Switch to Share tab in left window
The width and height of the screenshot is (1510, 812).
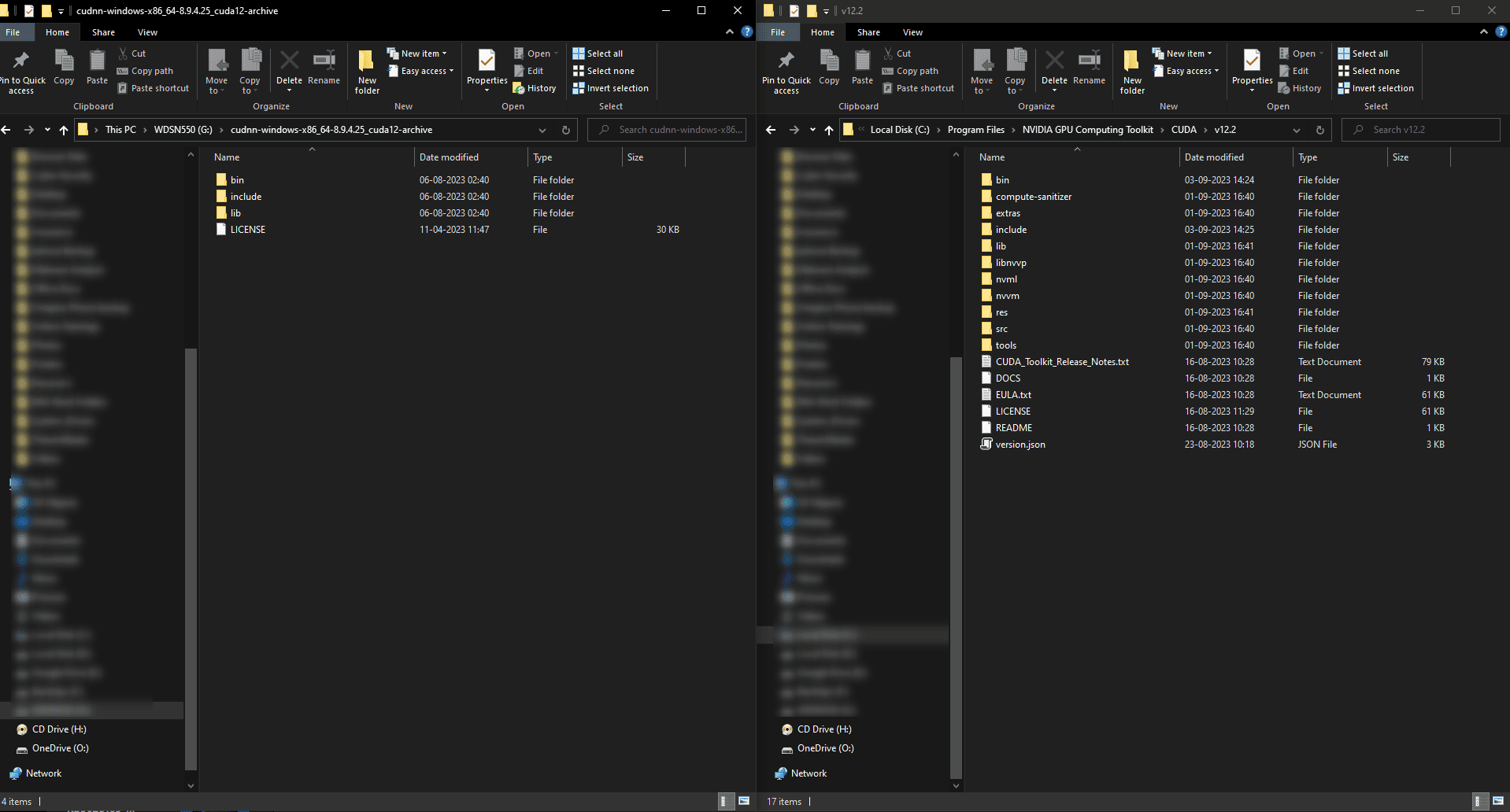pos(103,32)
